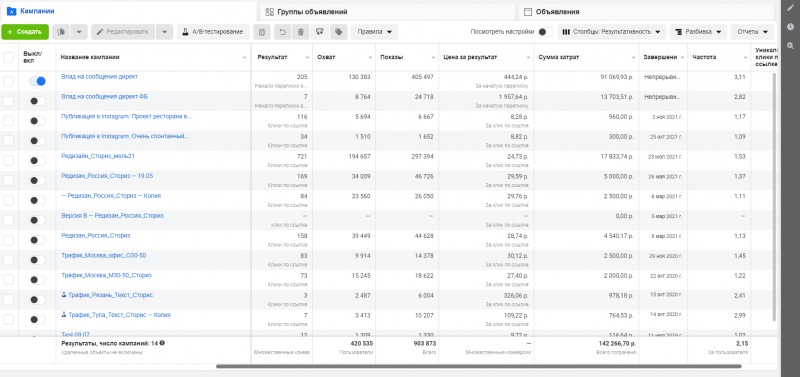Click the grid icon on the Группы объявлений tab
Screen dimensions: 800x377
(270, 12)
